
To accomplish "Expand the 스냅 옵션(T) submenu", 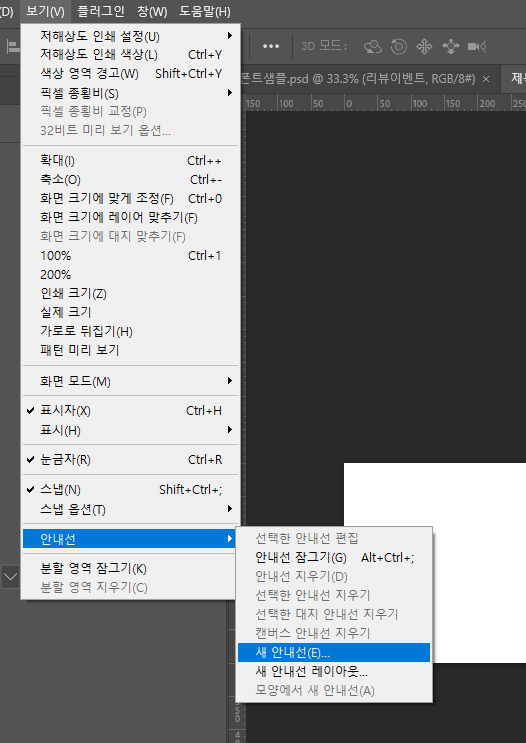I will click(131, 509).
